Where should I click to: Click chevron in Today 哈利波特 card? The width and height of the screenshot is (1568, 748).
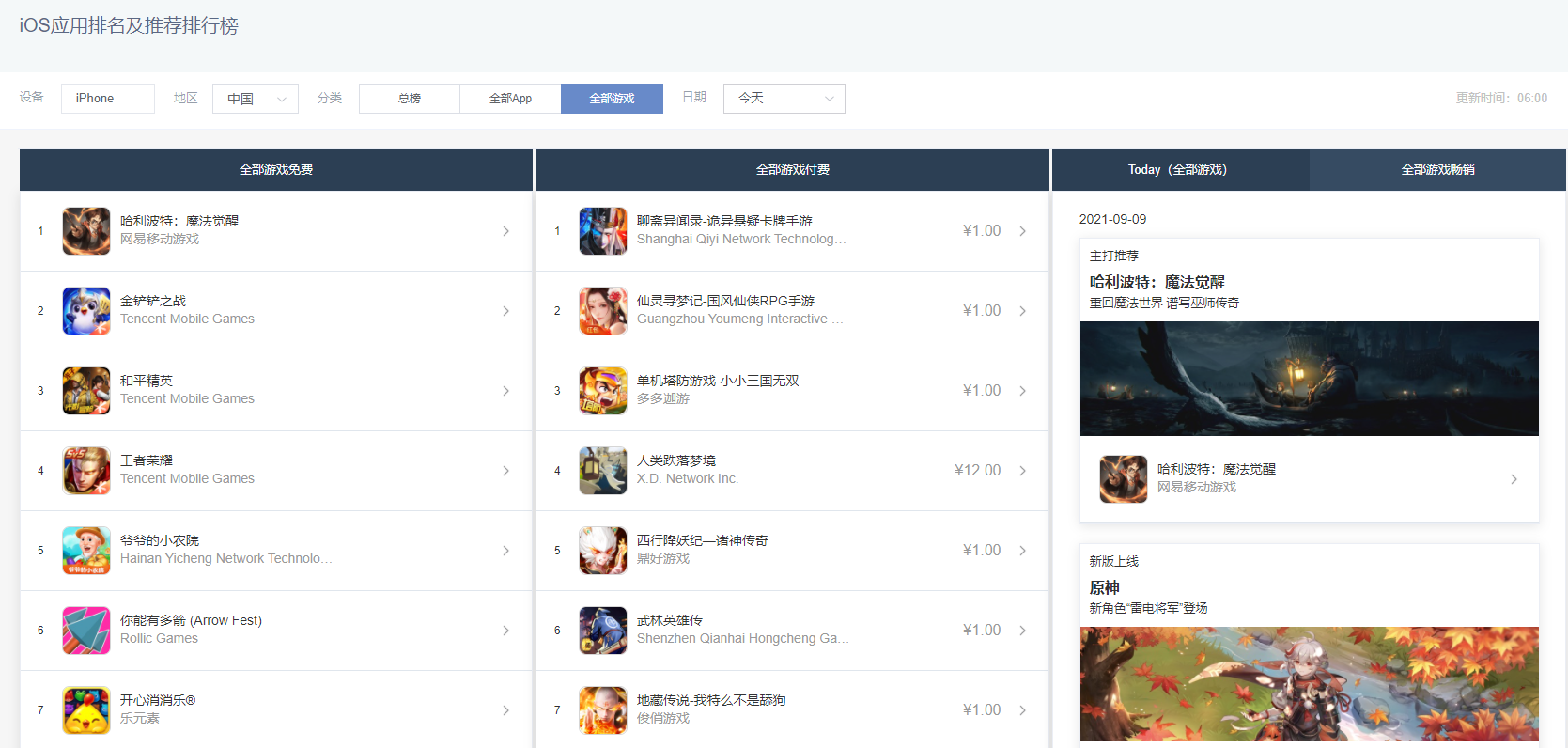click(1514, 479)
